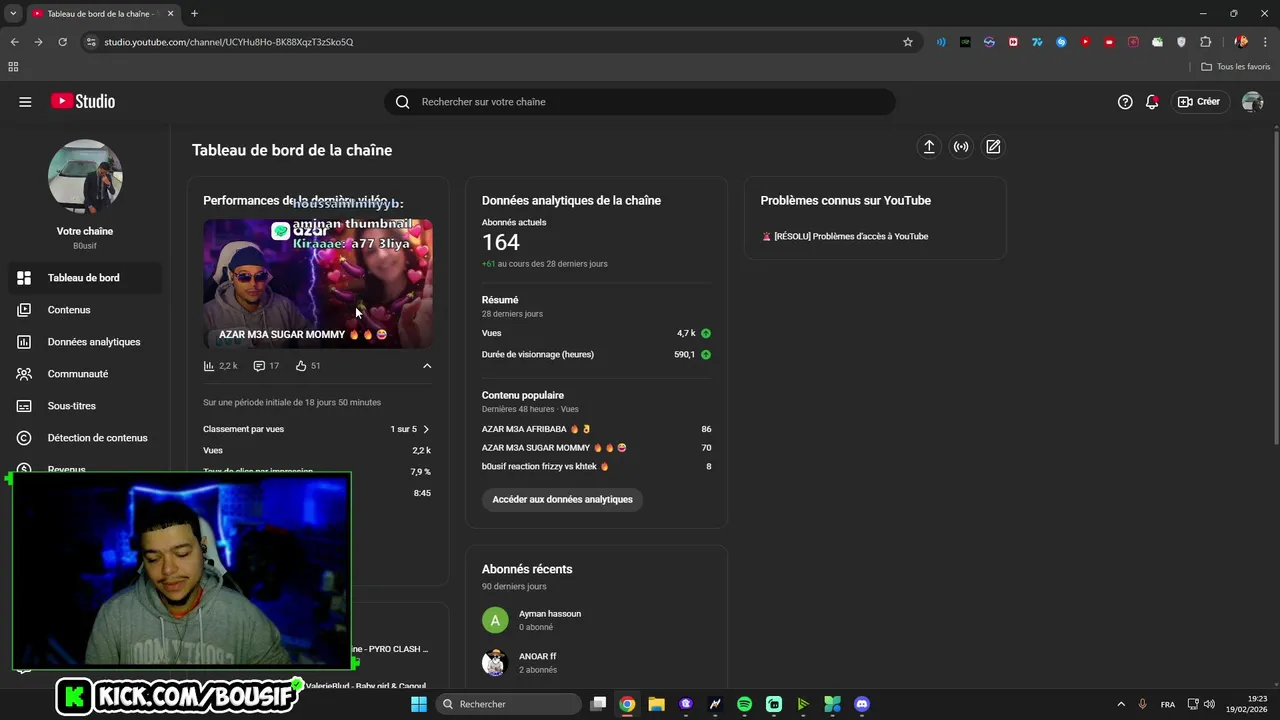
Task: Click the 164 current subscribers count
Action: [501, 243]
